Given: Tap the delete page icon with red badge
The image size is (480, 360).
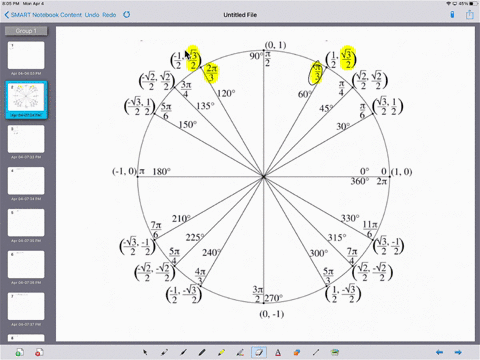Looking at the screenshot, I should click(x=39, y=352).
